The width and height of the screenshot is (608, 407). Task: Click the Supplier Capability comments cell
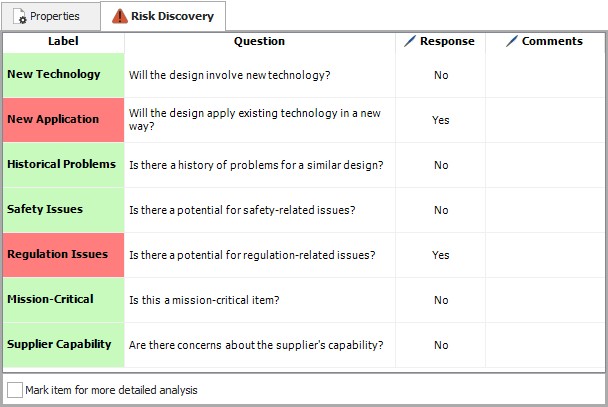[545, 345]
